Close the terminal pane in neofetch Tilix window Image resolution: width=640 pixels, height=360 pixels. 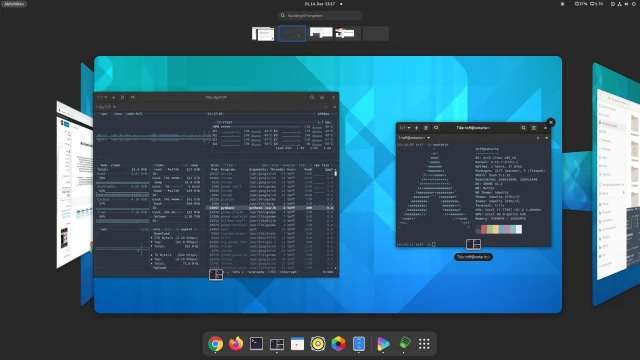pyautogui.click(x=547, y=138)
